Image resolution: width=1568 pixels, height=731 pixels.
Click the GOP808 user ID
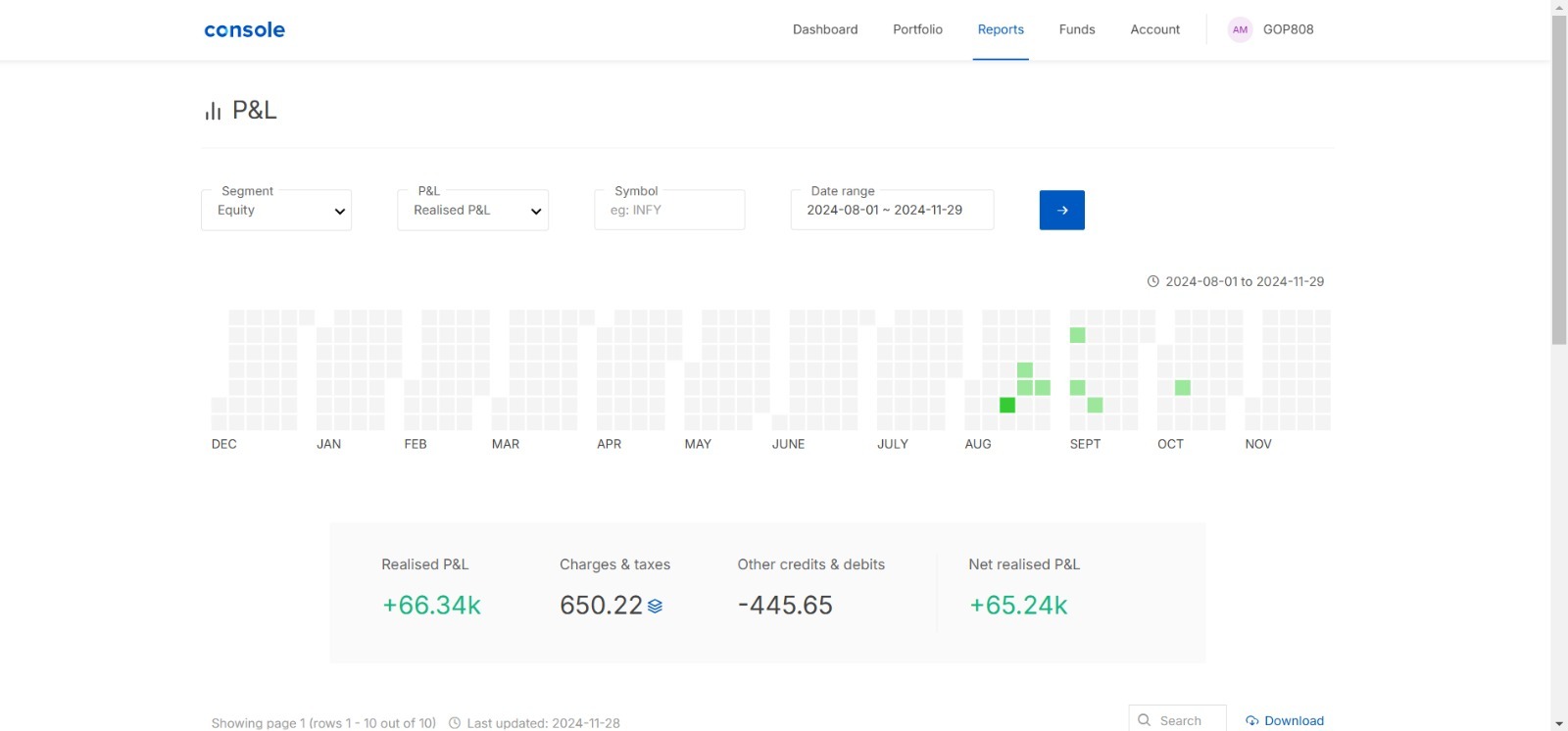coord(1288,29)
